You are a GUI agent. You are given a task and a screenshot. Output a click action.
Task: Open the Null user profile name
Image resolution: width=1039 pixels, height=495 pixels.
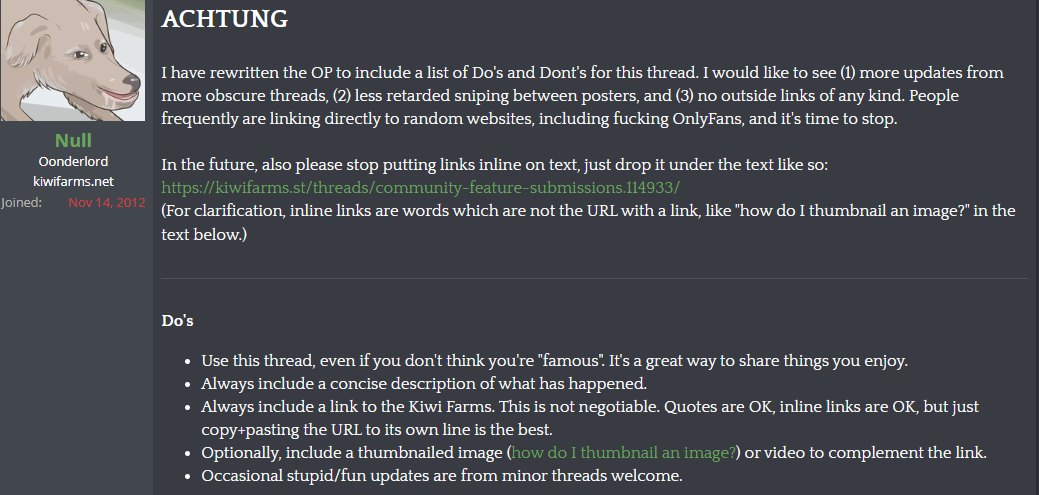pyautogui.click(x=73, y=141)
